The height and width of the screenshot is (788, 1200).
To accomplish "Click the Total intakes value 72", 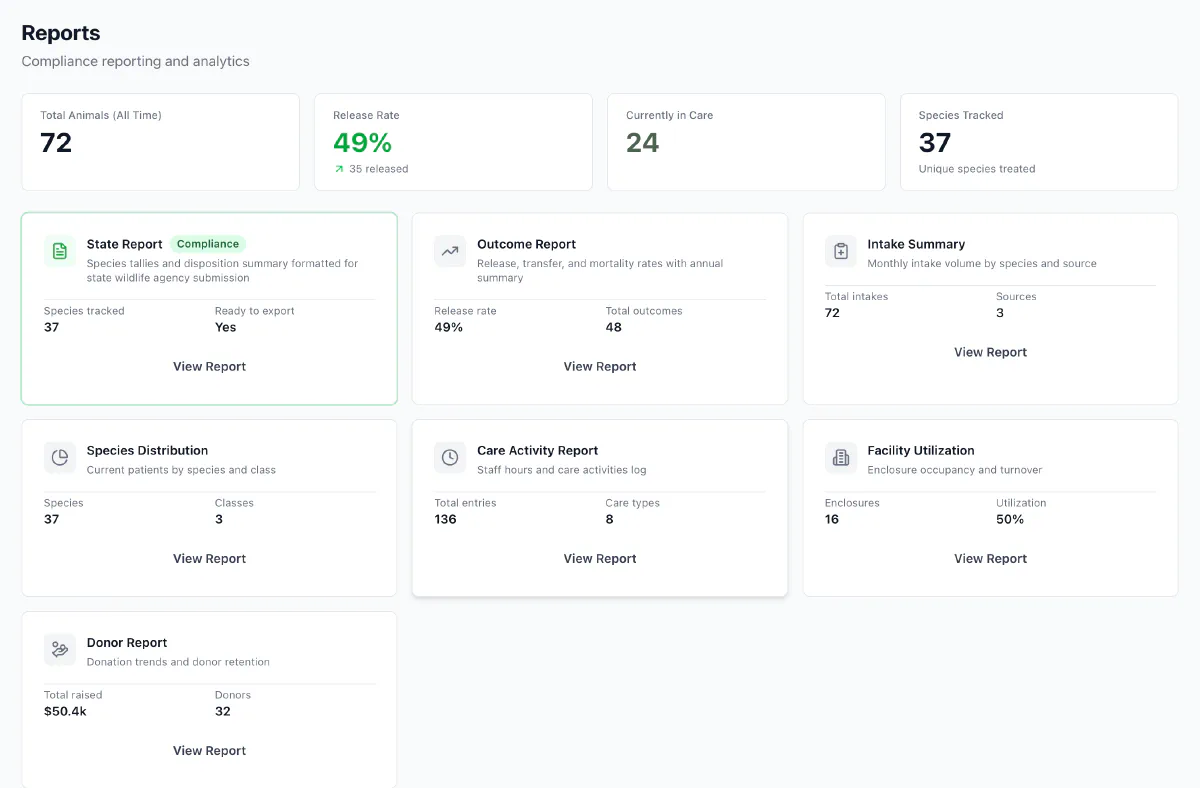I will [832, 313].
